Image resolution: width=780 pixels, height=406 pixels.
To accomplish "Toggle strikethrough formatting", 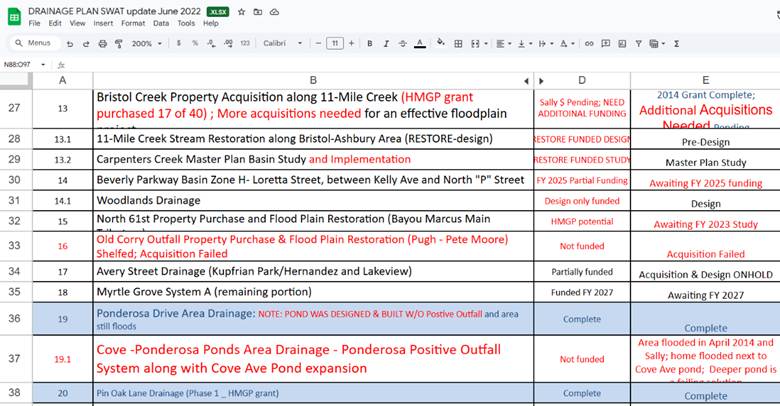I will [402, 44].
